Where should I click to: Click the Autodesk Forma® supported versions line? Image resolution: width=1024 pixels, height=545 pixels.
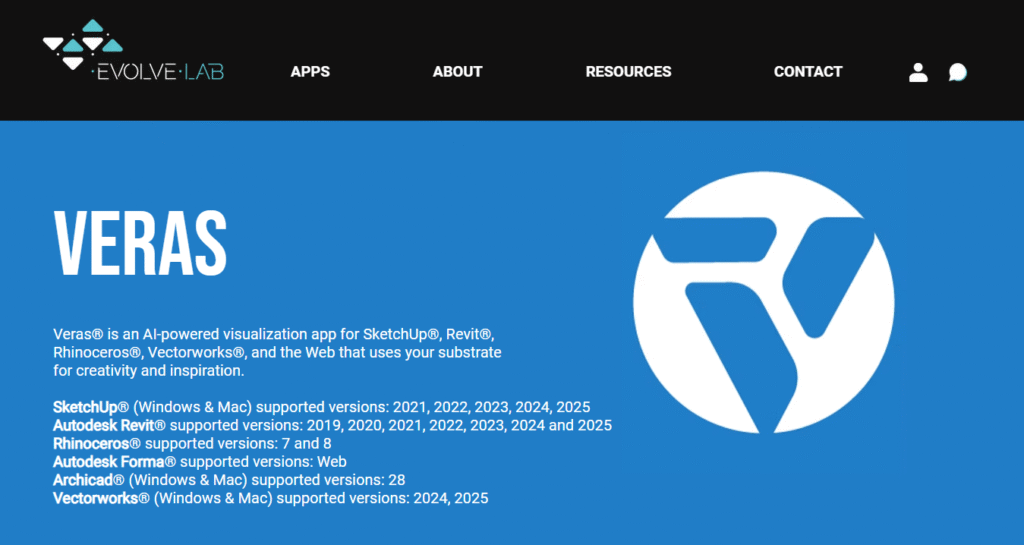(x=200, y=462)
